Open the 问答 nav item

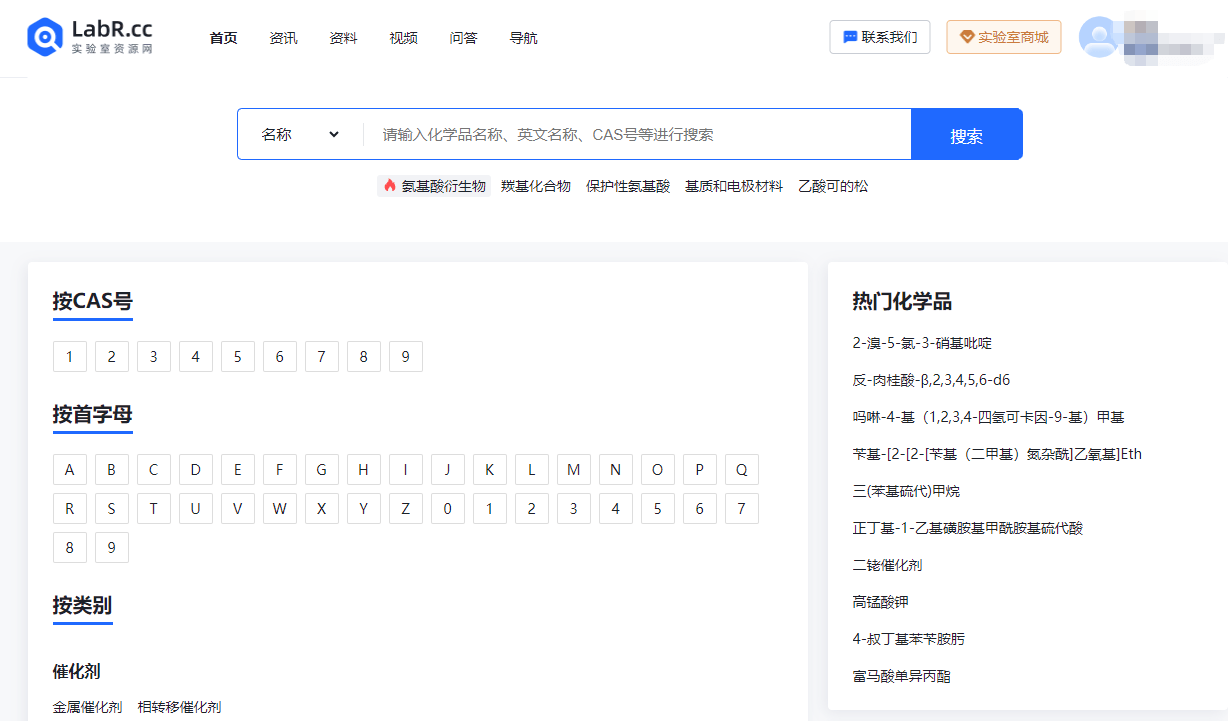point(464,38)
